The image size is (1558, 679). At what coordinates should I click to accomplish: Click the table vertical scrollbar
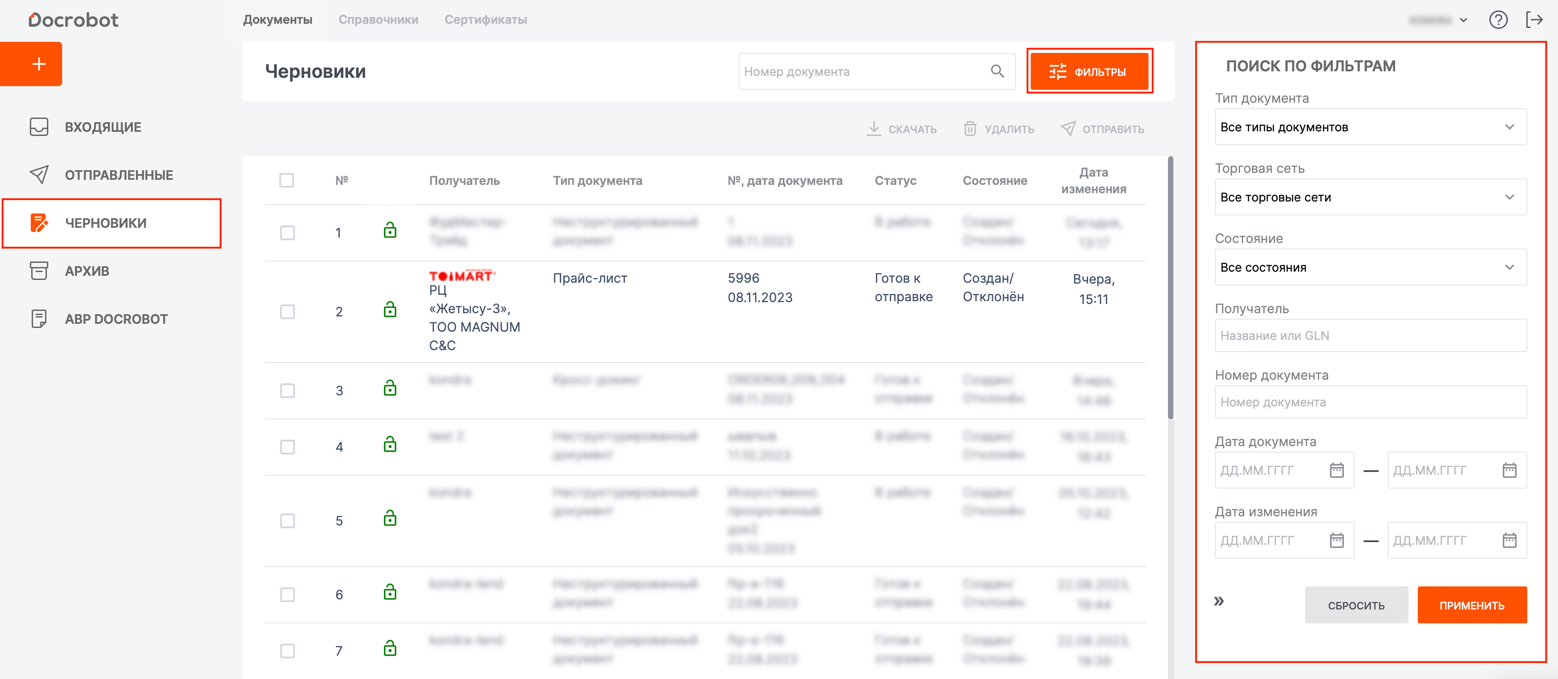(x=1170, y=288)
